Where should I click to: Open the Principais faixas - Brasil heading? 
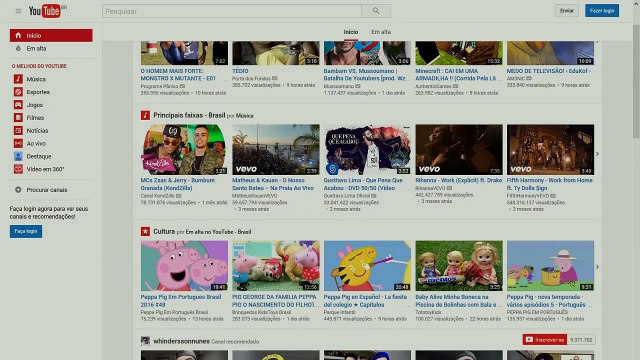click(189, 116)
